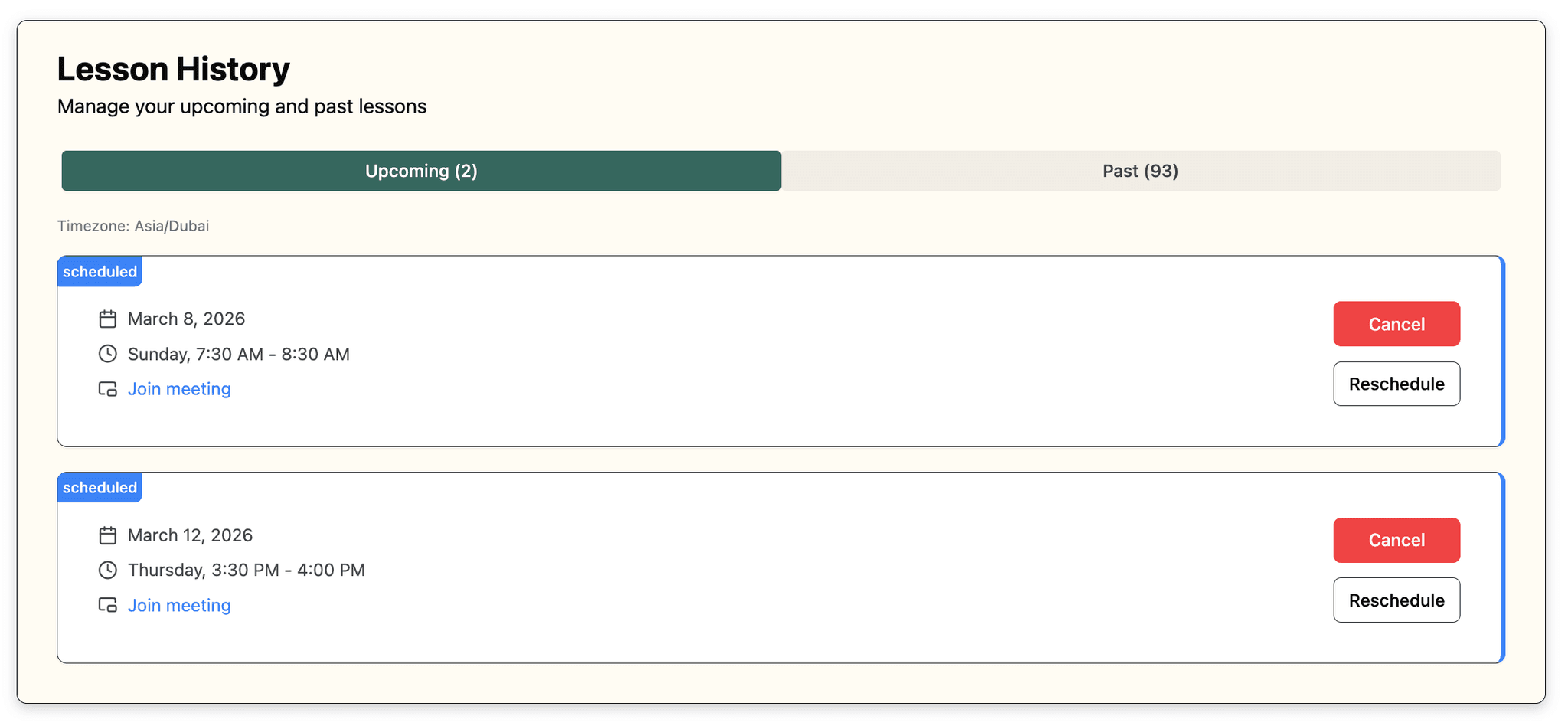Click the calendar icon for March 12 lesson
1568x726 pixels.
click(108, 535)
